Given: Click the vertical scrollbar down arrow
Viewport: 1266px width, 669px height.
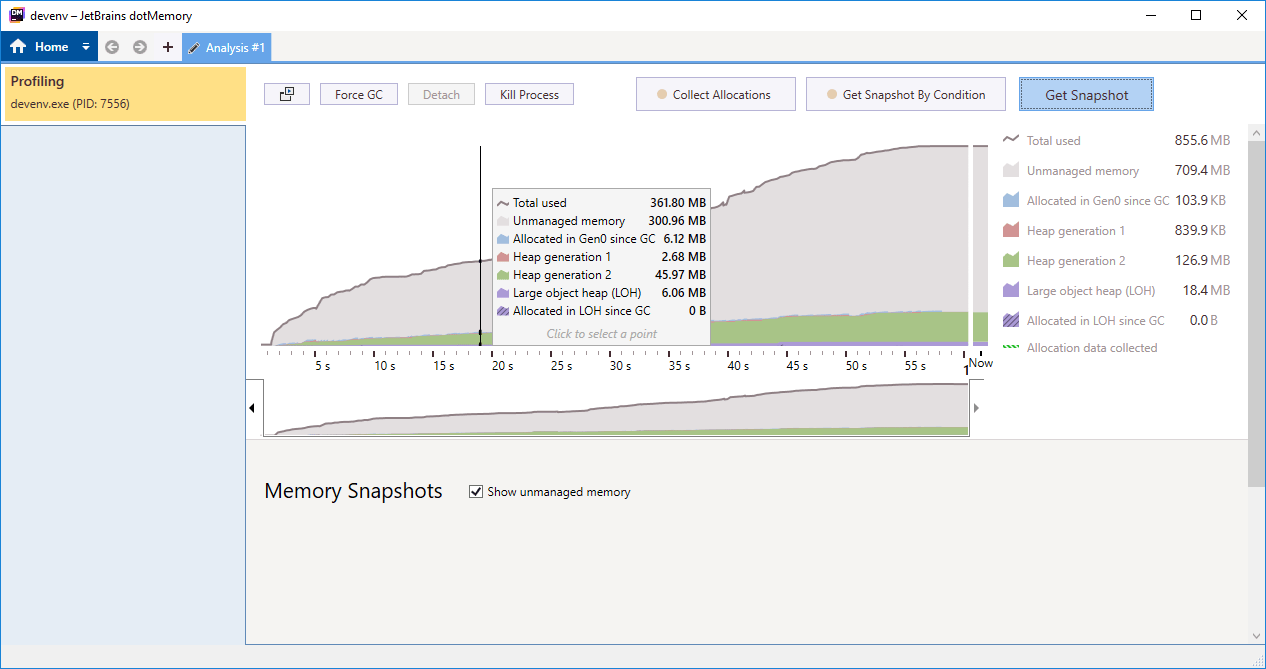Looking at the screenshot, I should [x=1256, y=635].
